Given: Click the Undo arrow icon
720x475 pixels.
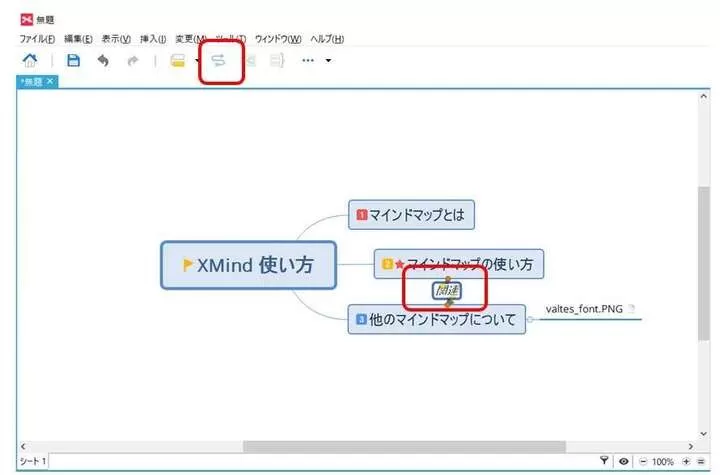Looking at the screenshot, I should [x=102, y=61].
